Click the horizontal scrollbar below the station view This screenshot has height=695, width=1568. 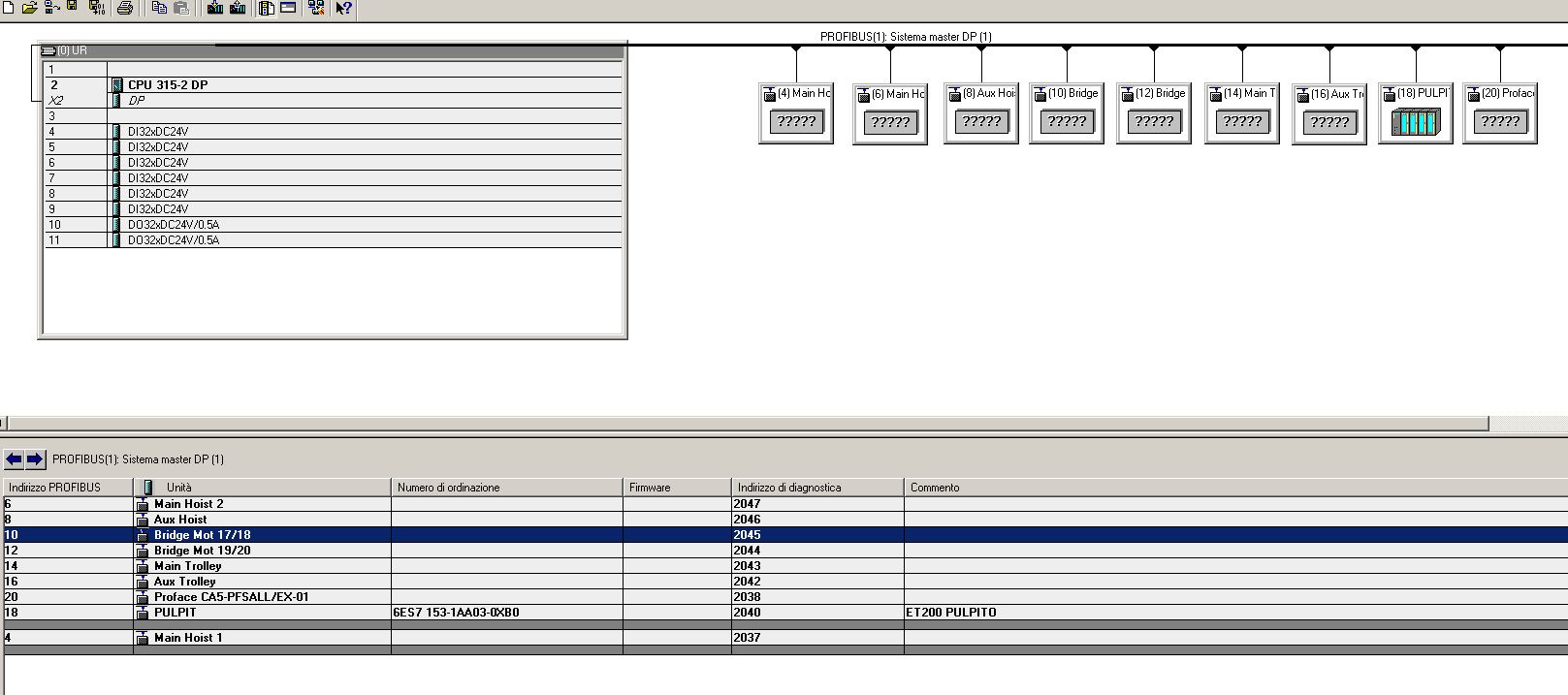747,424
